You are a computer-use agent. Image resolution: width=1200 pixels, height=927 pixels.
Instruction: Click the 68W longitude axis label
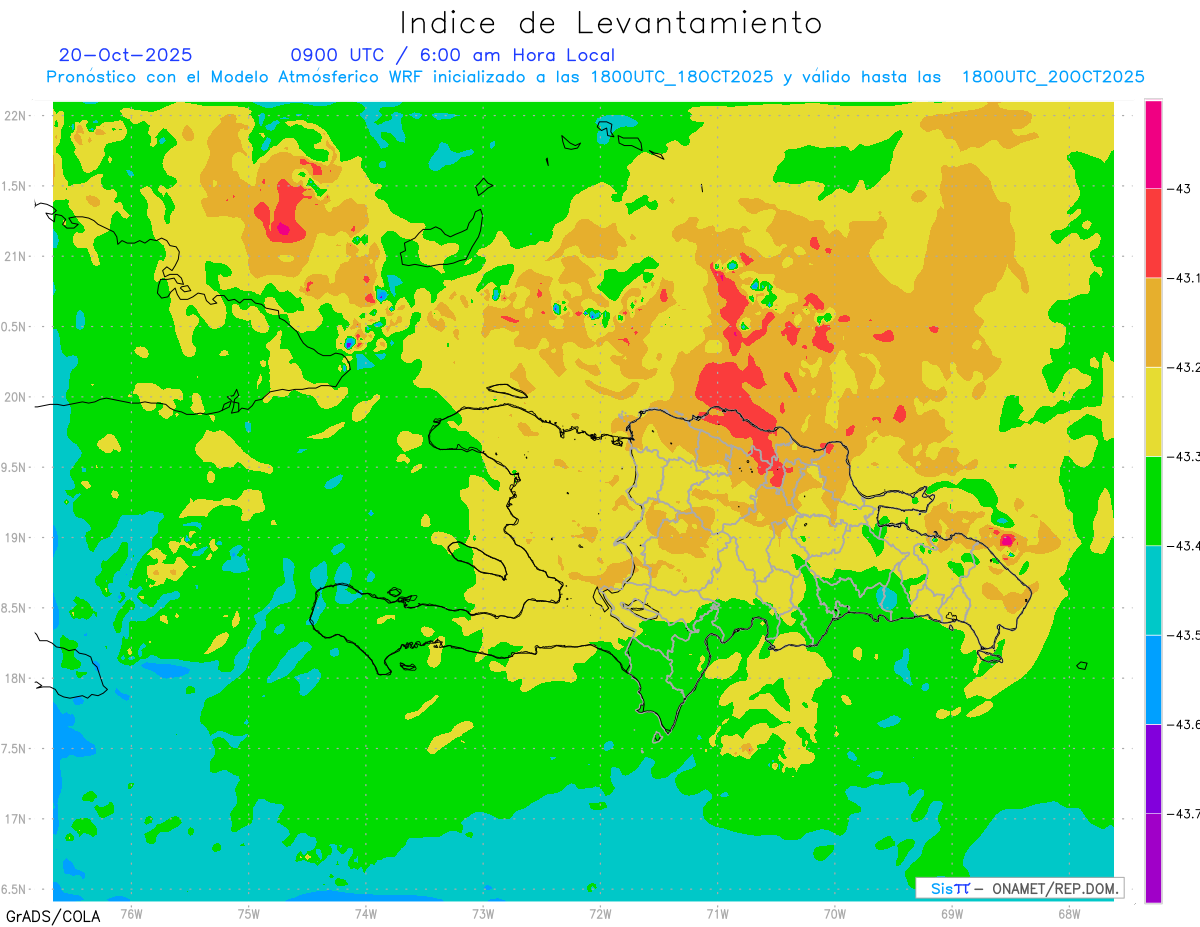pos(1068,913)
